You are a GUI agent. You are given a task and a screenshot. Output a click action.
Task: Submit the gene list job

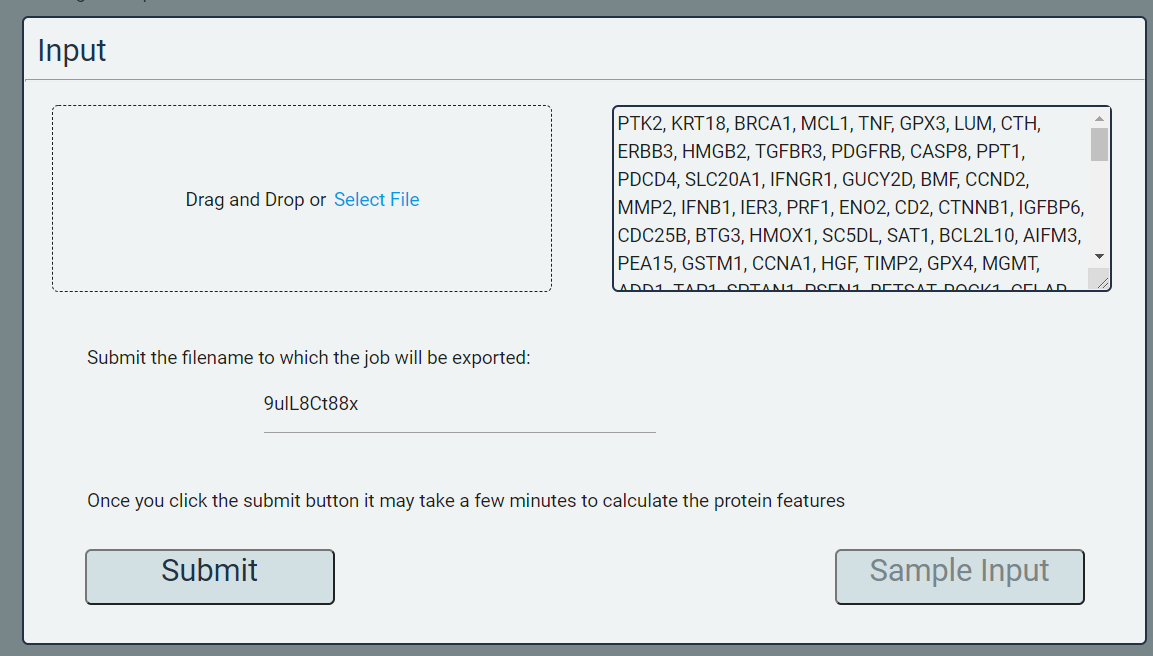[x=210, y=577]
